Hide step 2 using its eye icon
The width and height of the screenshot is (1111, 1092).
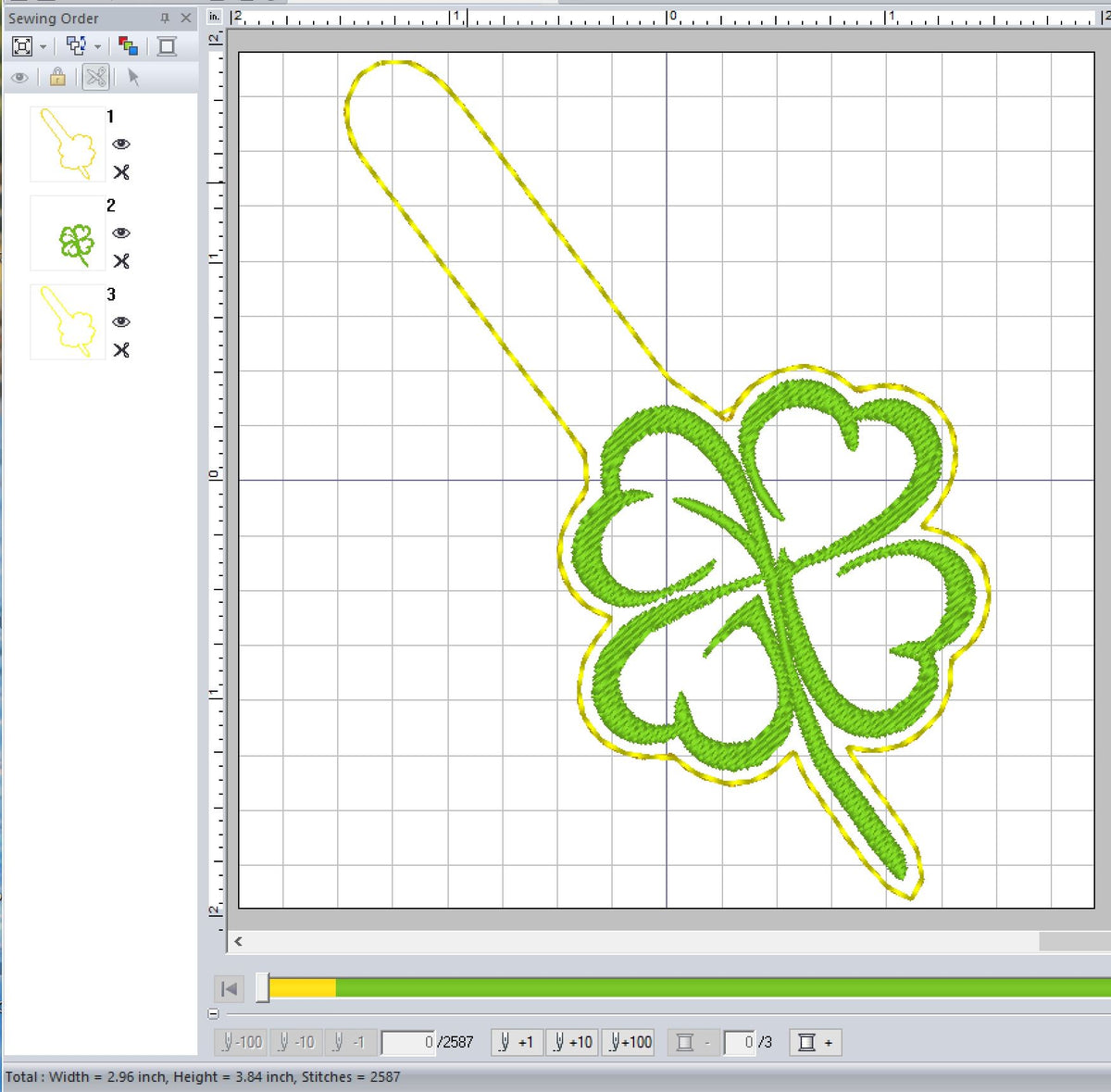tap(121, 233)
